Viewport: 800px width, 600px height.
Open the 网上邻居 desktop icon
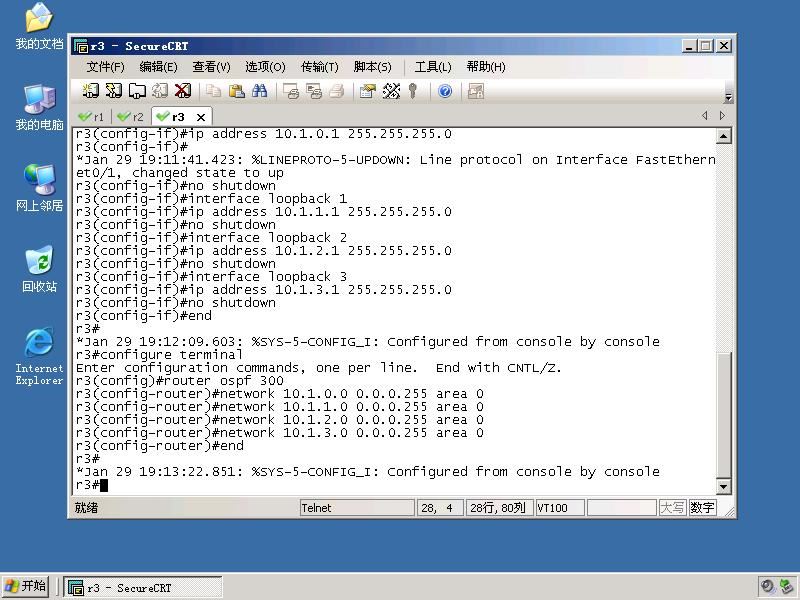39,188
